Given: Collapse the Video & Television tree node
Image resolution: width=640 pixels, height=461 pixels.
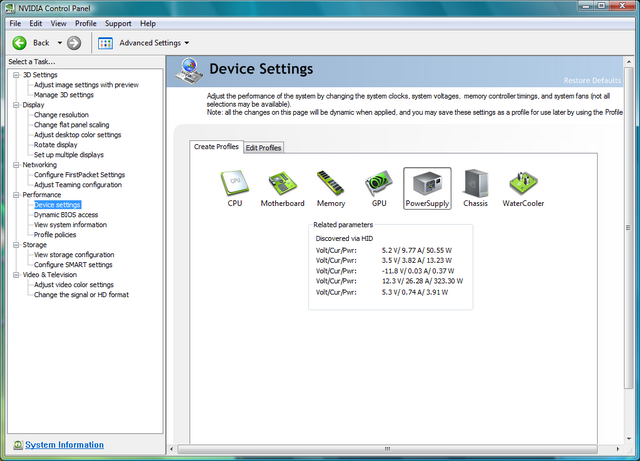Looking at the screenshot, I should 16,275.
